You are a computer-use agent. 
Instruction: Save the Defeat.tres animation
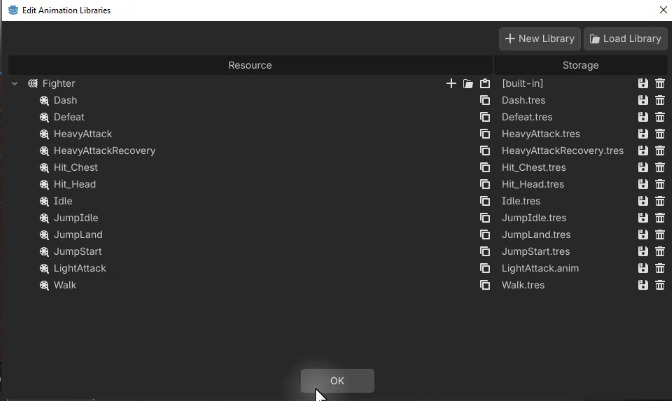pyautogui.click(x=643, y=117)
